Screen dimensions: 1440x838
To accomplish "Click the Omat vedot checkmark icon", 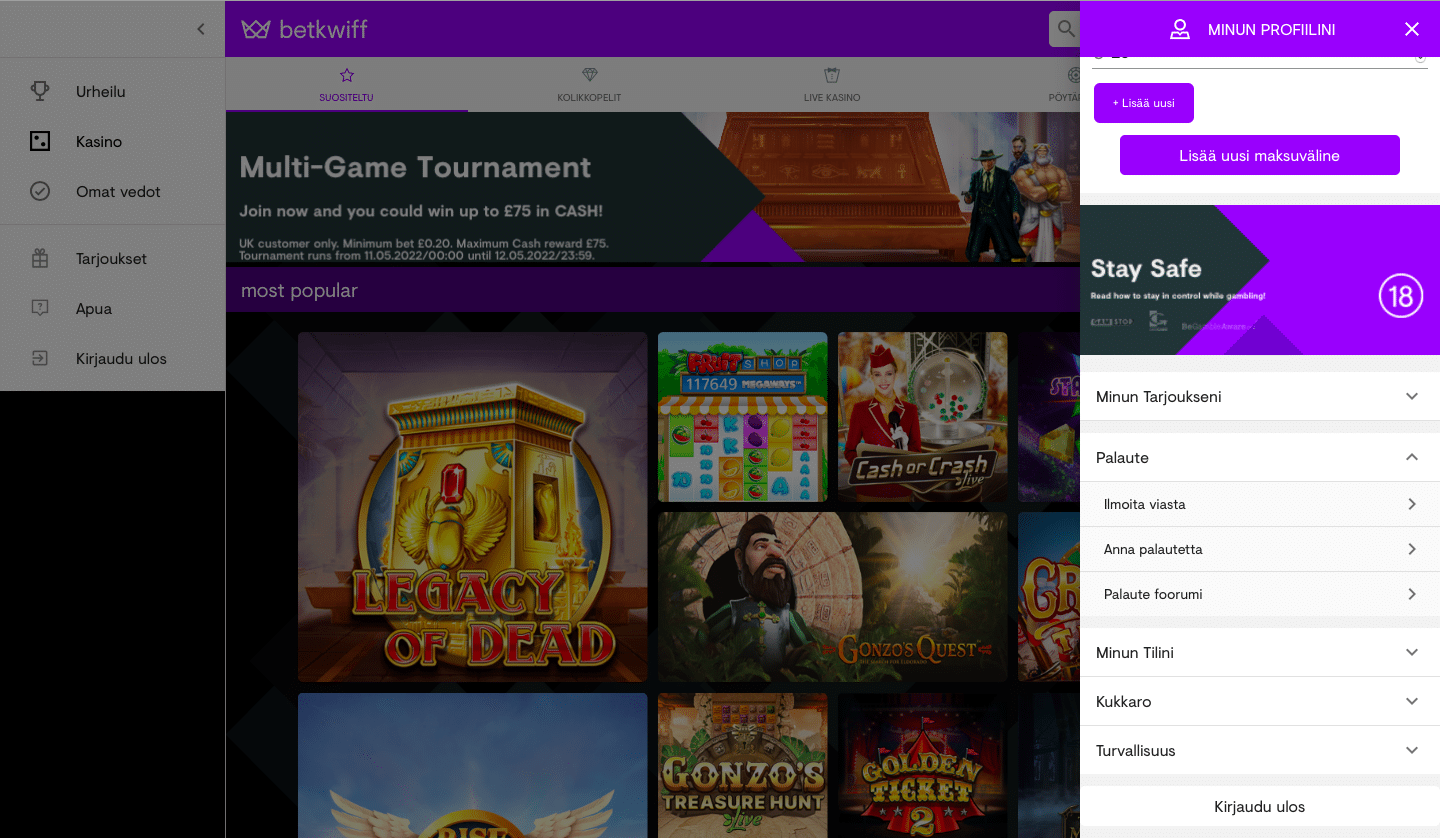I will click(40, 191).
